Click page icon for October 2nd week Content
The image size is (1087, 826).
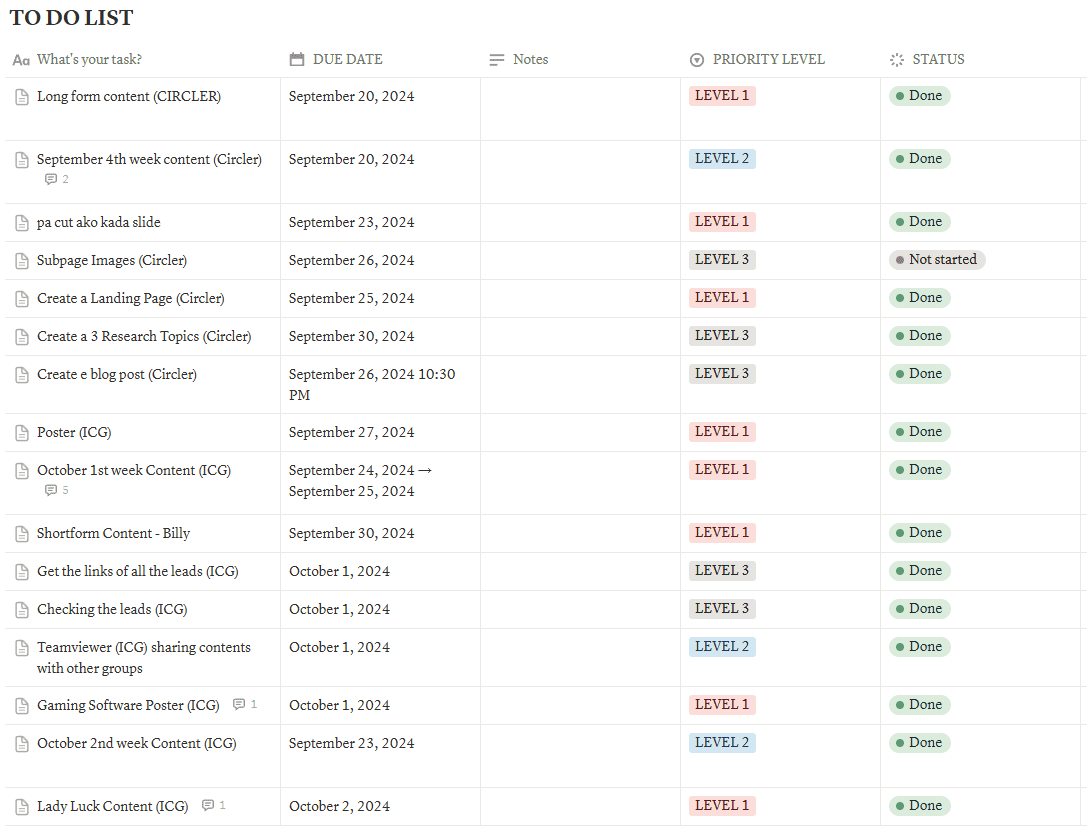point(22,744)
